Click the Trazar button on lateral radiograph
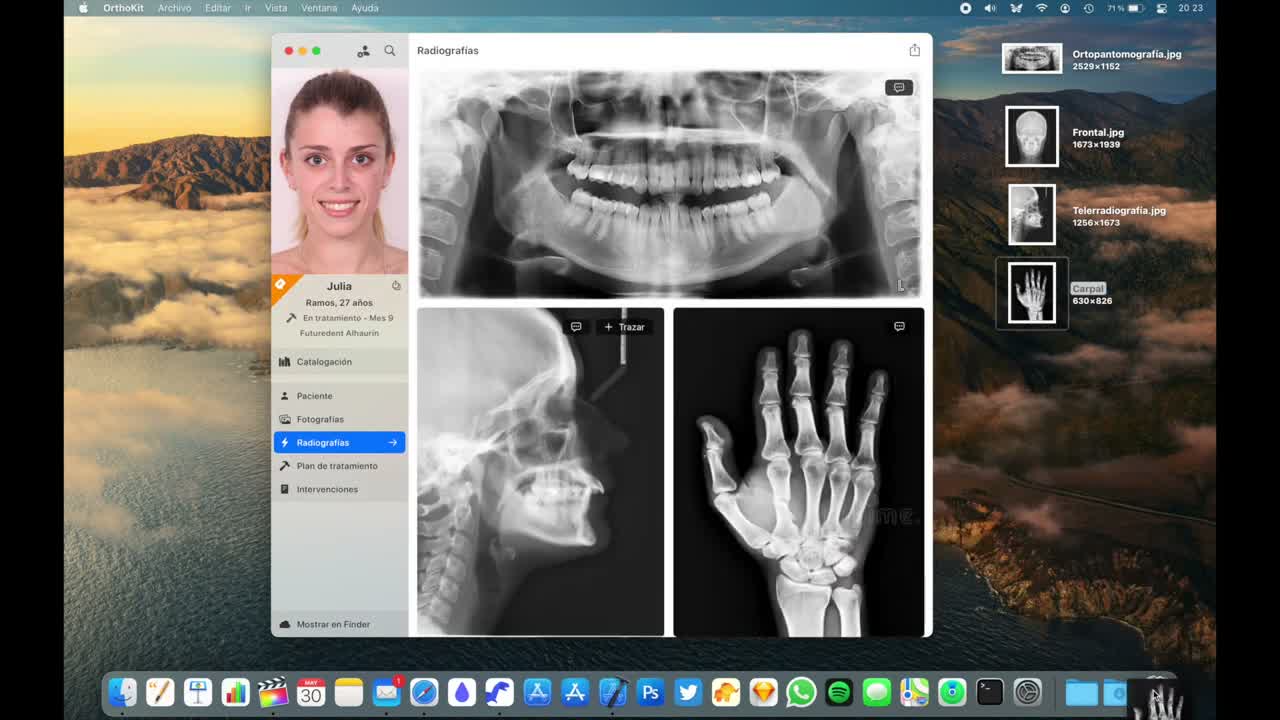The width and height of the screenshot is (1280, 720). 625,327
